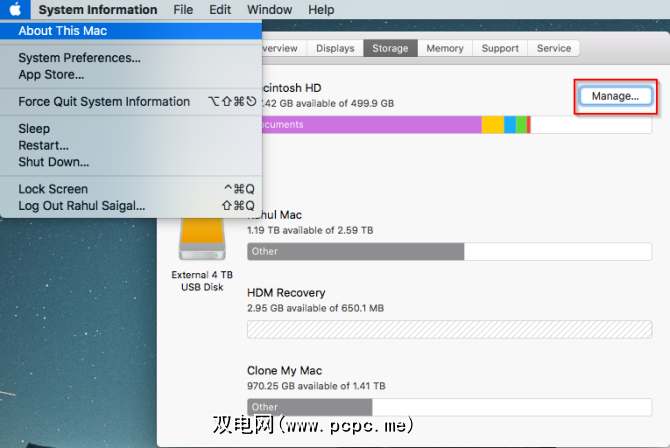
Task: Open the Apple menu icon
Action: click(15, 10)
